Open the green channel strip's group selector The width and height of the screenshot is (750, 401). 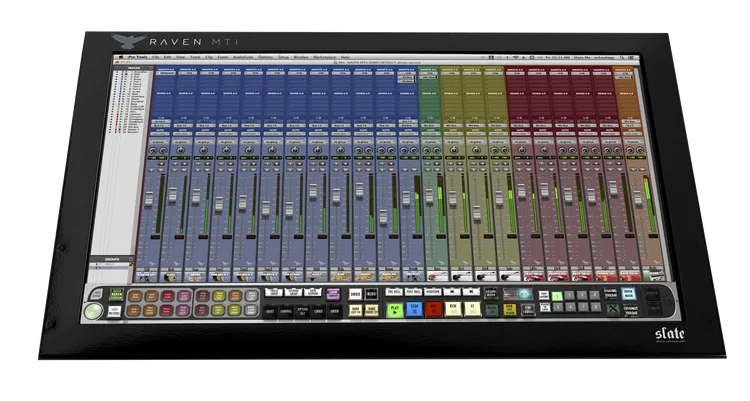tap(431, 142)
